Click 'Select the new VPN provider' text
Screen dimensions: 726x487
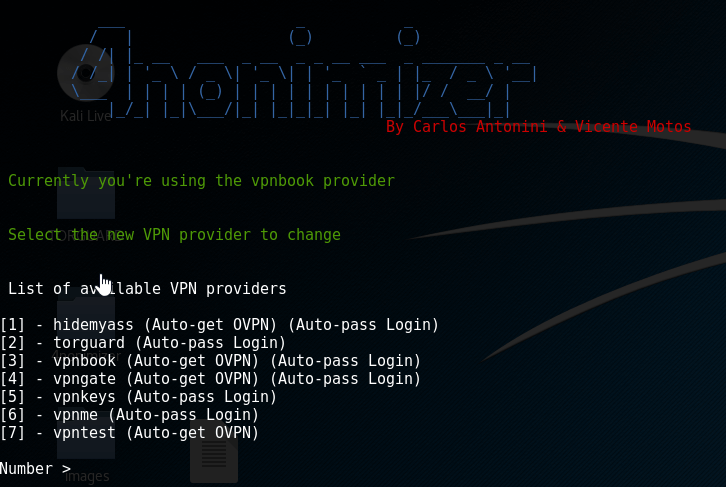(x=175, y=235)
